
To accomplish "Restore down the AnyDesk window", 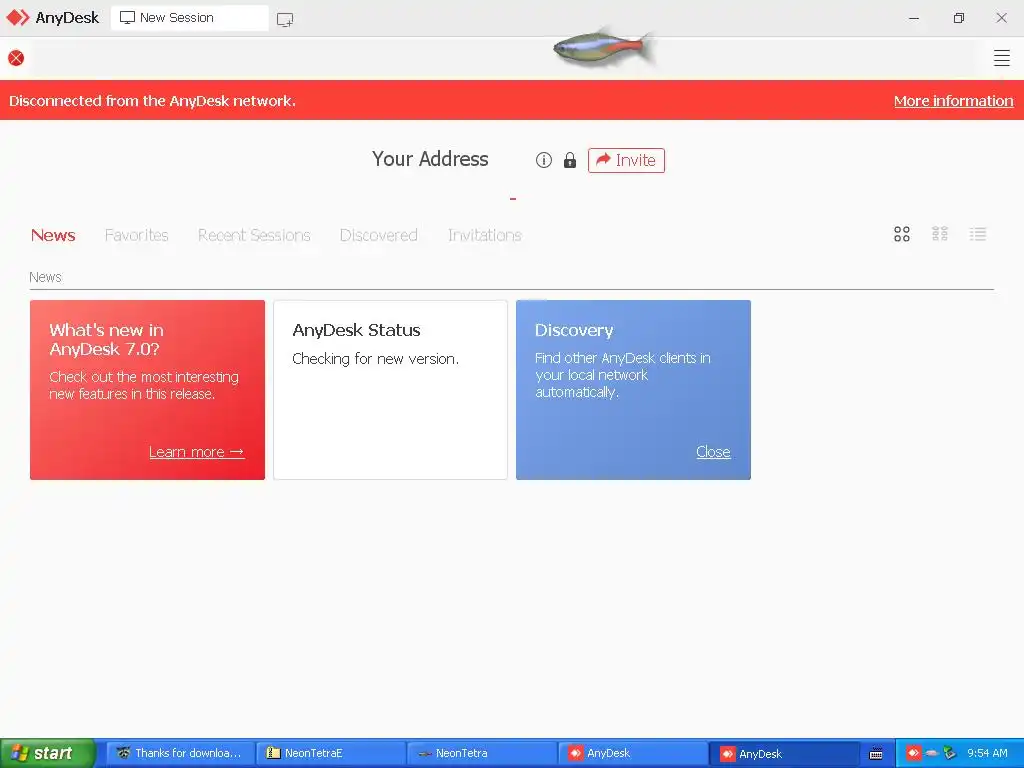I will [x=958, y=18].
